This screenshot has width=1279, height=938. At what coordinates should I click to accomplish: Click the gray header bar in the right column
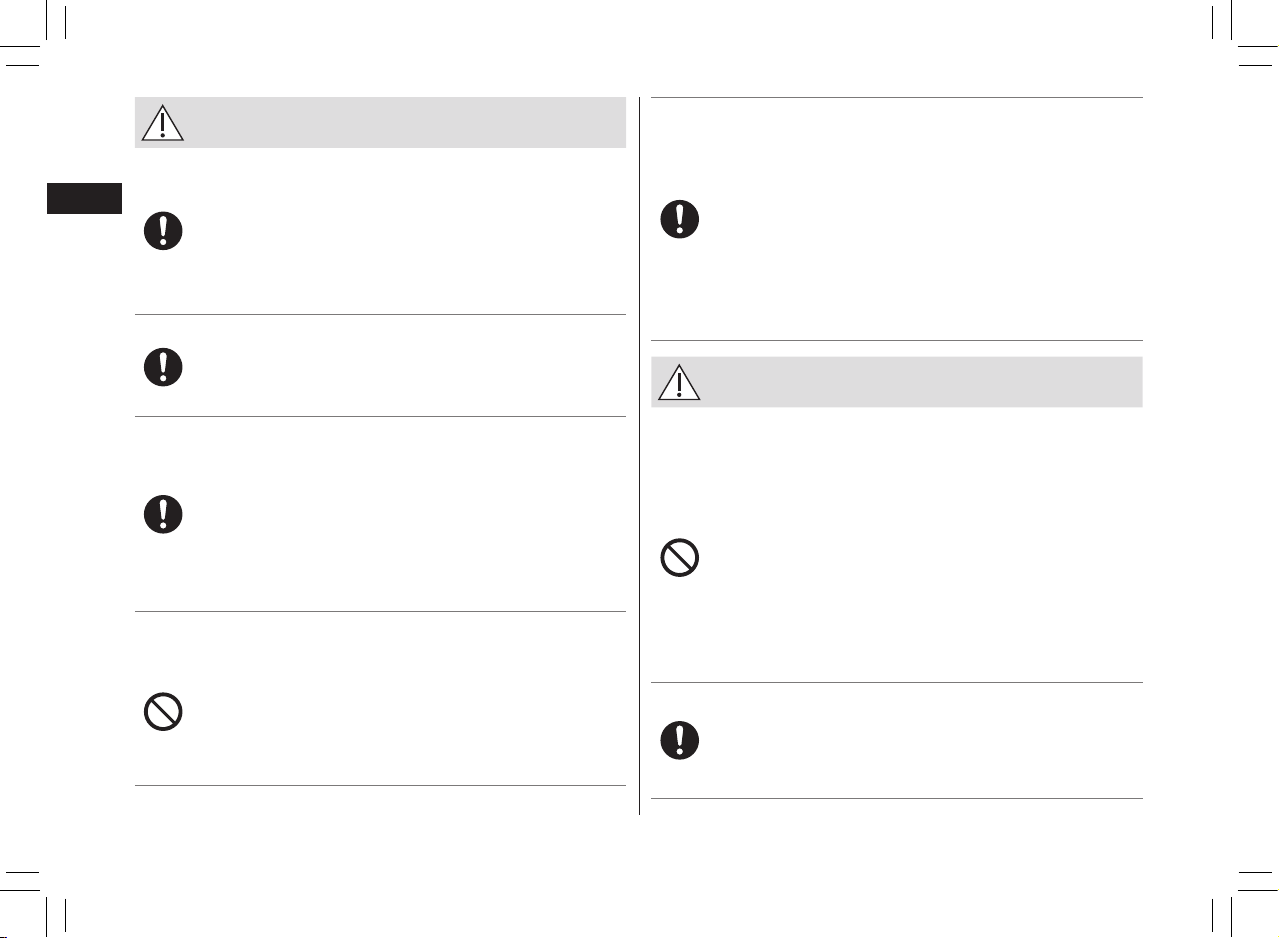coord(897,382)
